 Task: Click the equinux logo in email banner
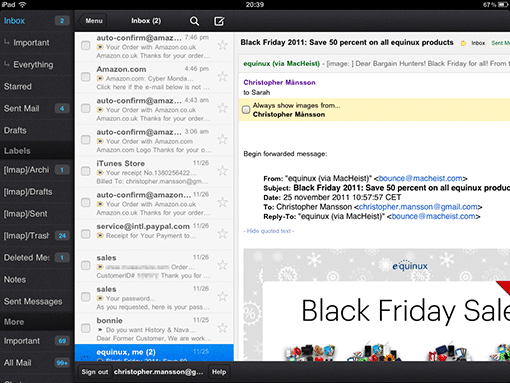410,266
